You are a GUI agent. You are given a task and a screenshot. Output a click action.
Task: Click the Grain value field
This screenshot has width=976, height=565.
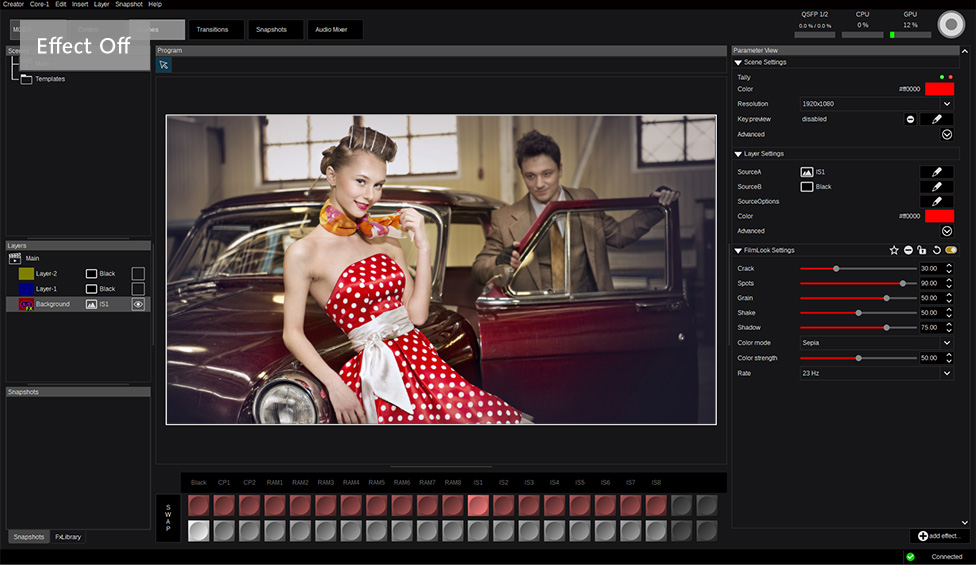click(931, 298)
